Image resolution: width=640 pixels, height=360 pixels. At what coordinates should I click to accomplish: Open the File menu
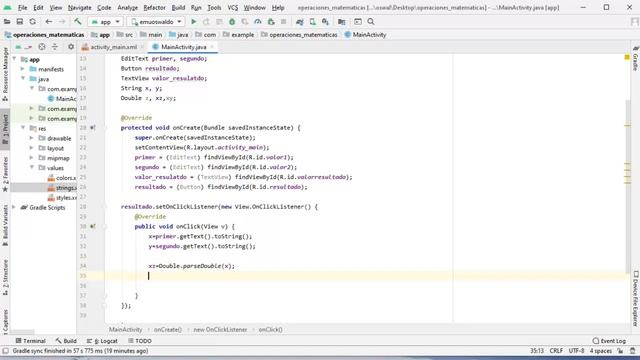click(22, 7)
